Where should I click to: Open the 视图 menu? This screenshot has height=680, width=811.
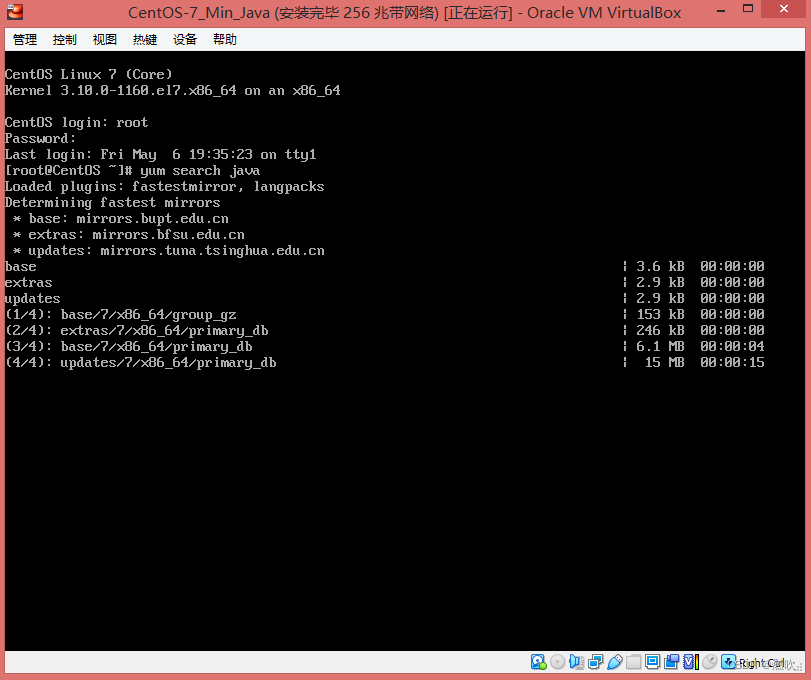coord(104,39)
